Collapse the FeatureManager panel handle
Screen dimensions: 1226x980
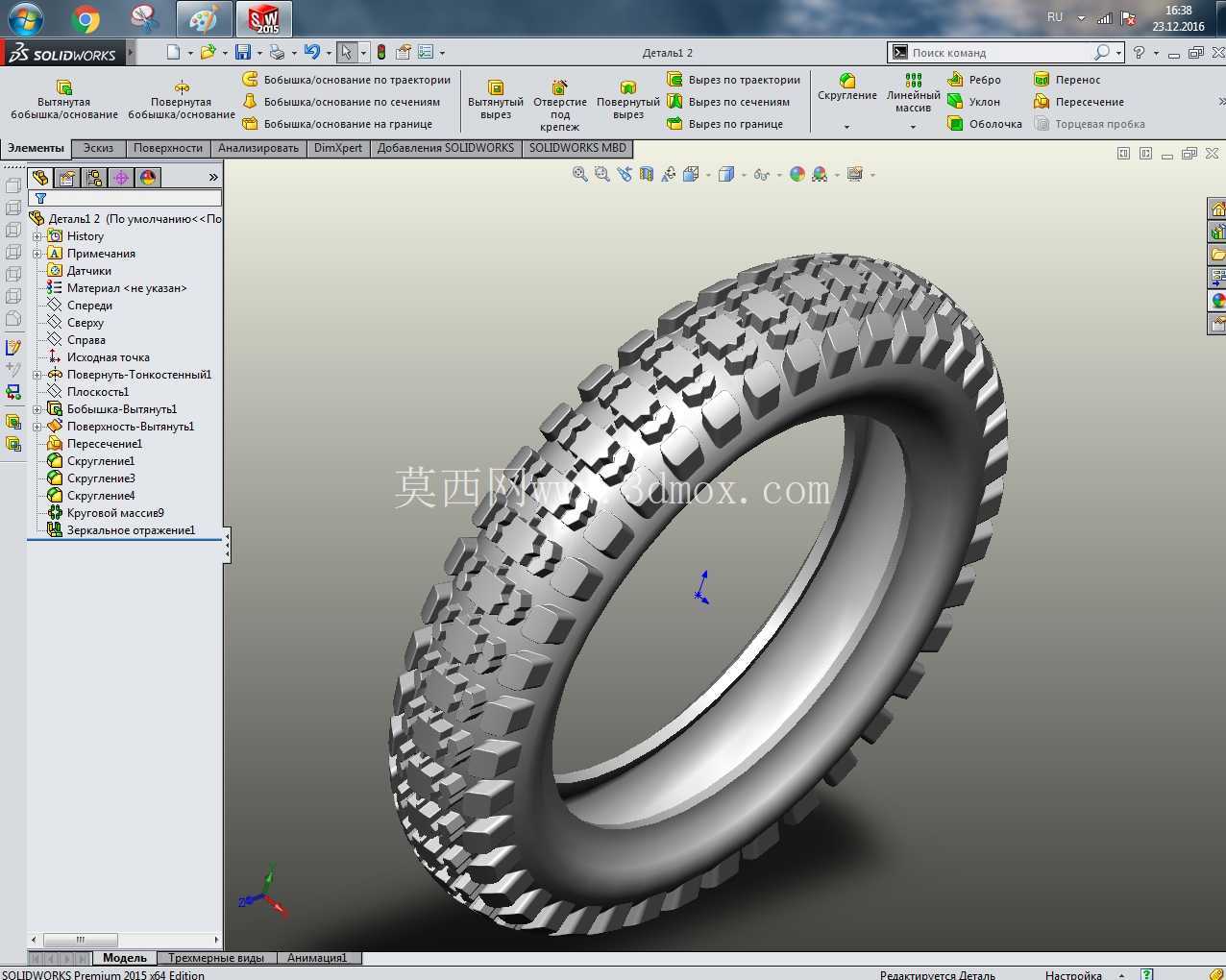pos(227,545)
